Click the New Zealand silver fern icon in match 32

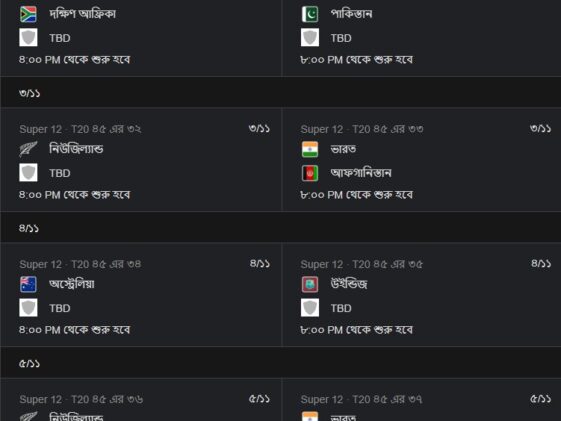point(28,150)
